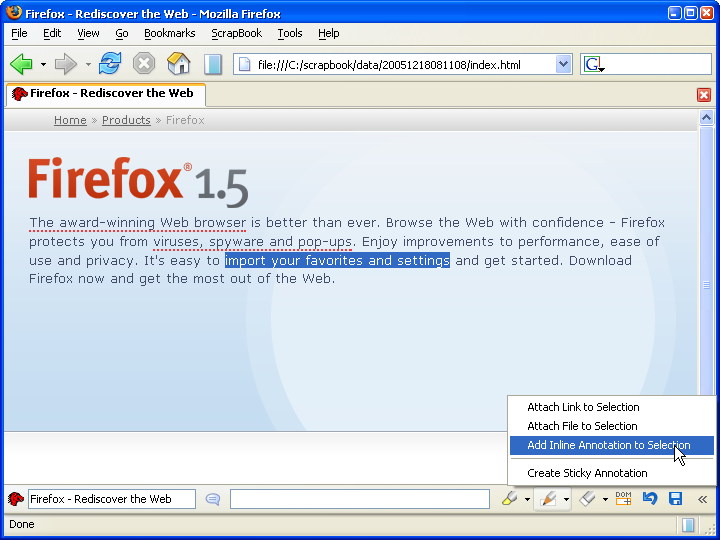Click the comment speech bubble icon

tap(213, 499)
